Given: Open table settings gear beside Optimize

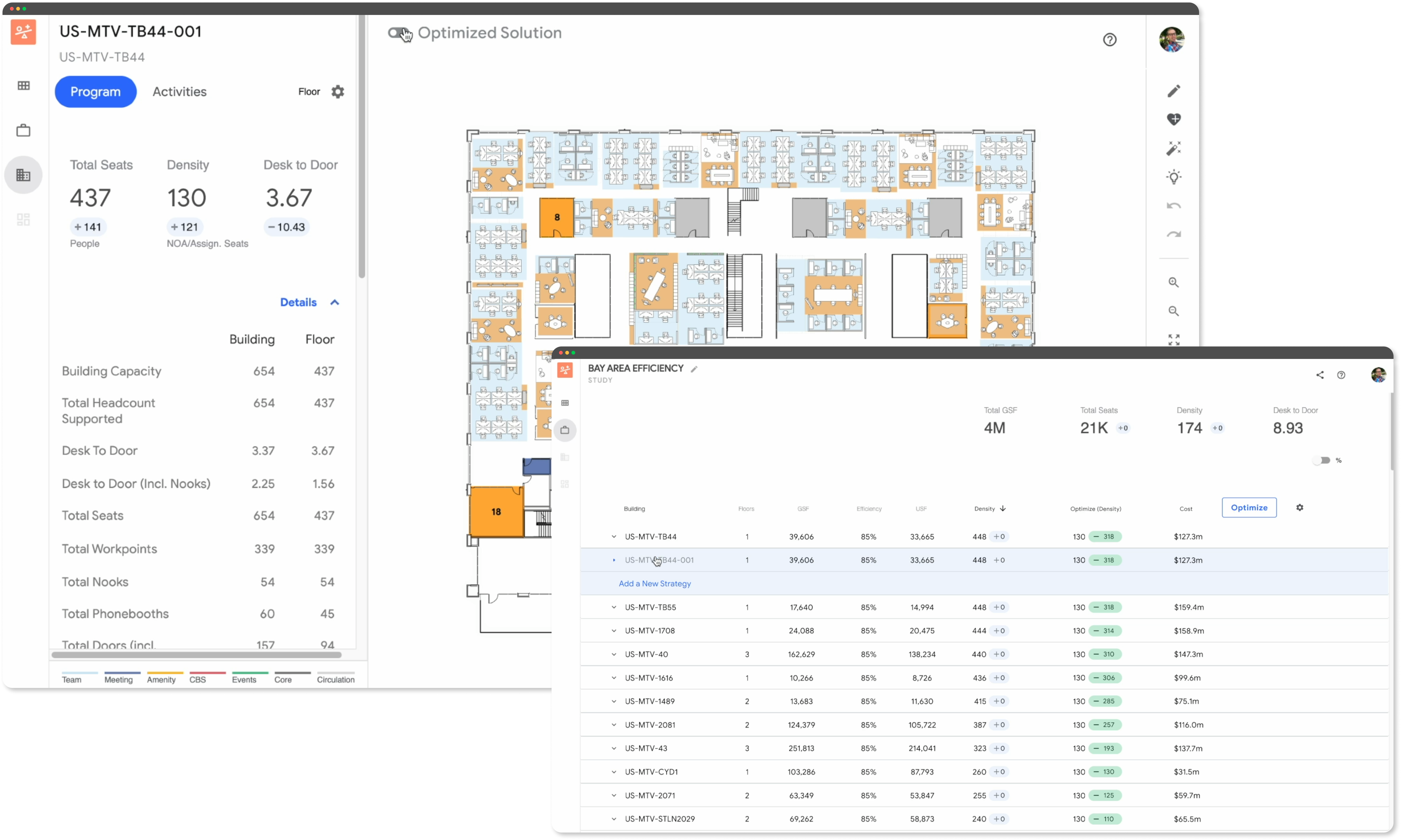Looking at the screenshot, I should pos(1300,508).
